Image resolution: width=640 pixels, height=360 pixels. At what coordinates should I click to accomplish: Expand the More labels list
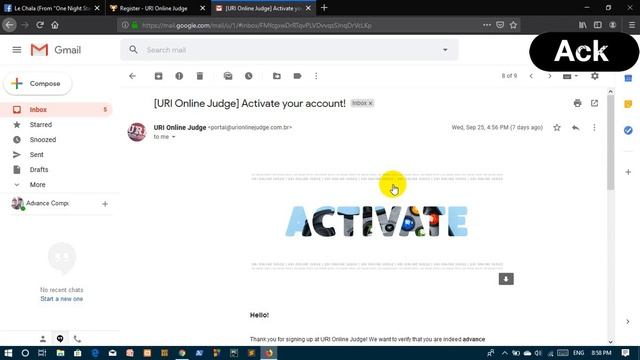coord(37,184)
